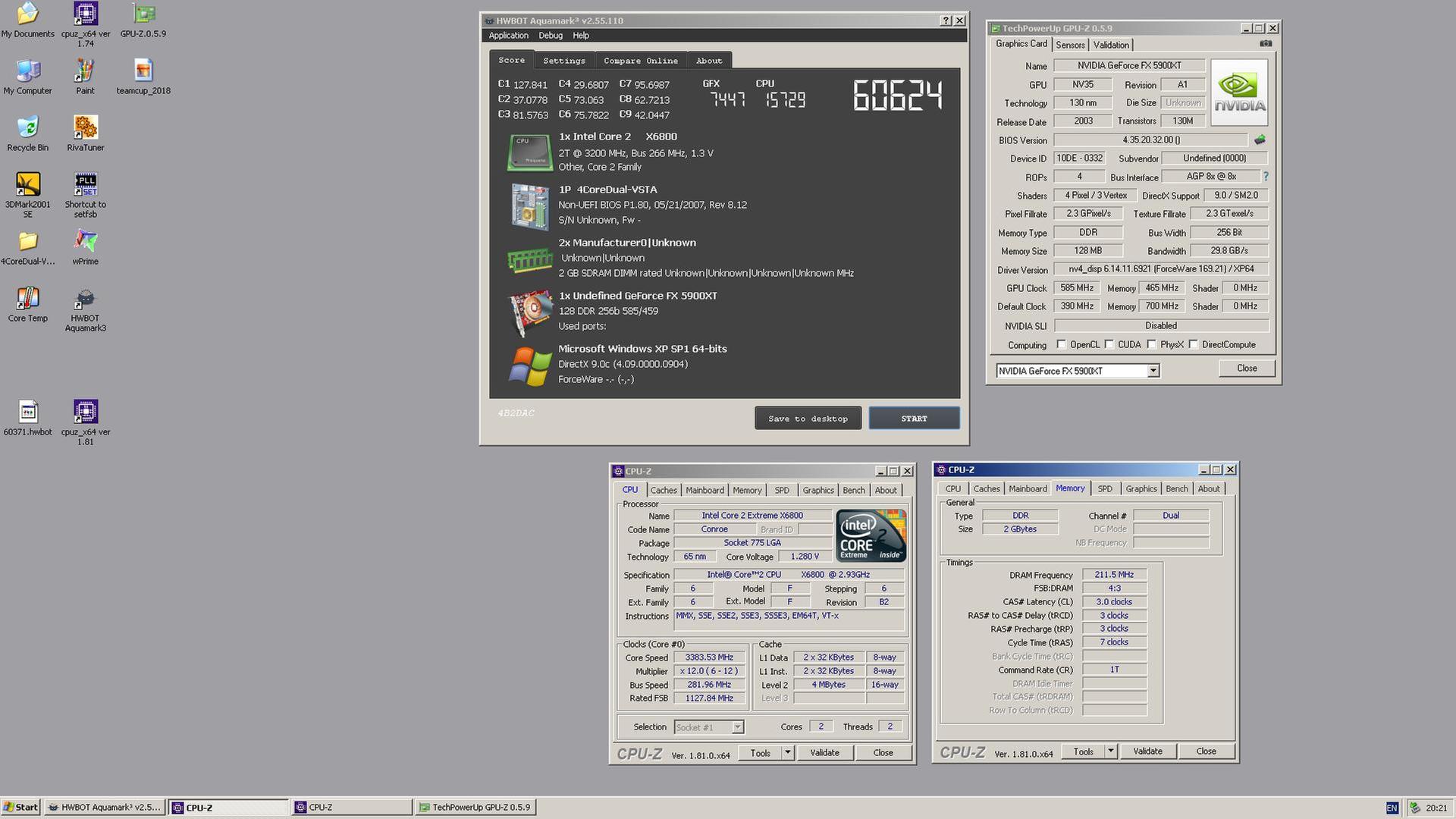Screen dimensions: 1456x819
Task: Open Graphics tab in CPU-Z Memory window
Action: pyautogui.click(x=1141, y=488)
